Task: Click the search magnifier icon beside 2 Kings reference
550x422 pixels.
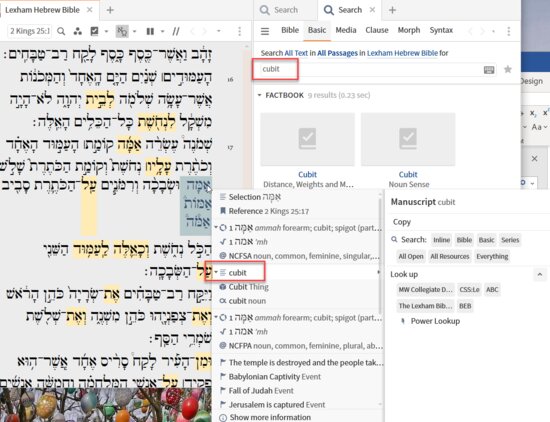Action: click(x=61, y=32)
